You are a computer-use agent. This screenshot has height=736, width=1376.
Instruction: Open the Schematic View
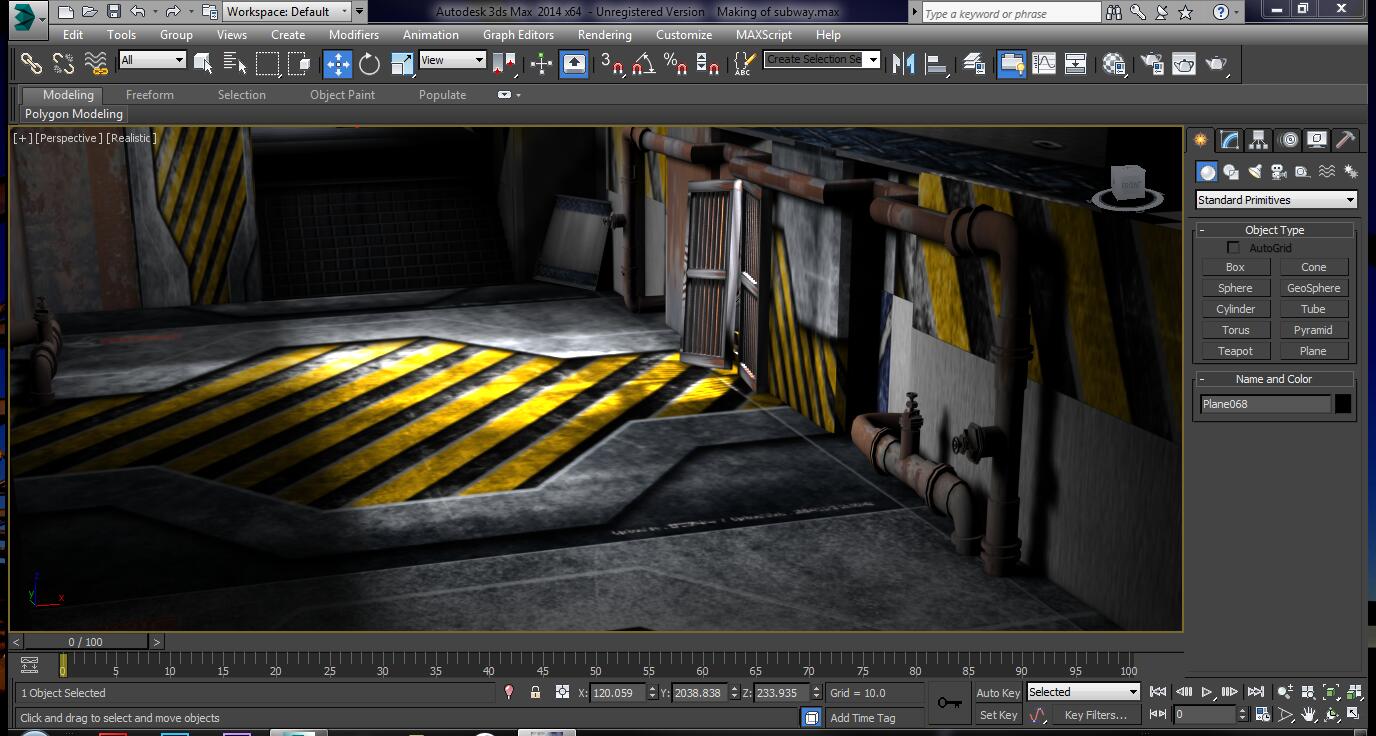pos(1076,64)
